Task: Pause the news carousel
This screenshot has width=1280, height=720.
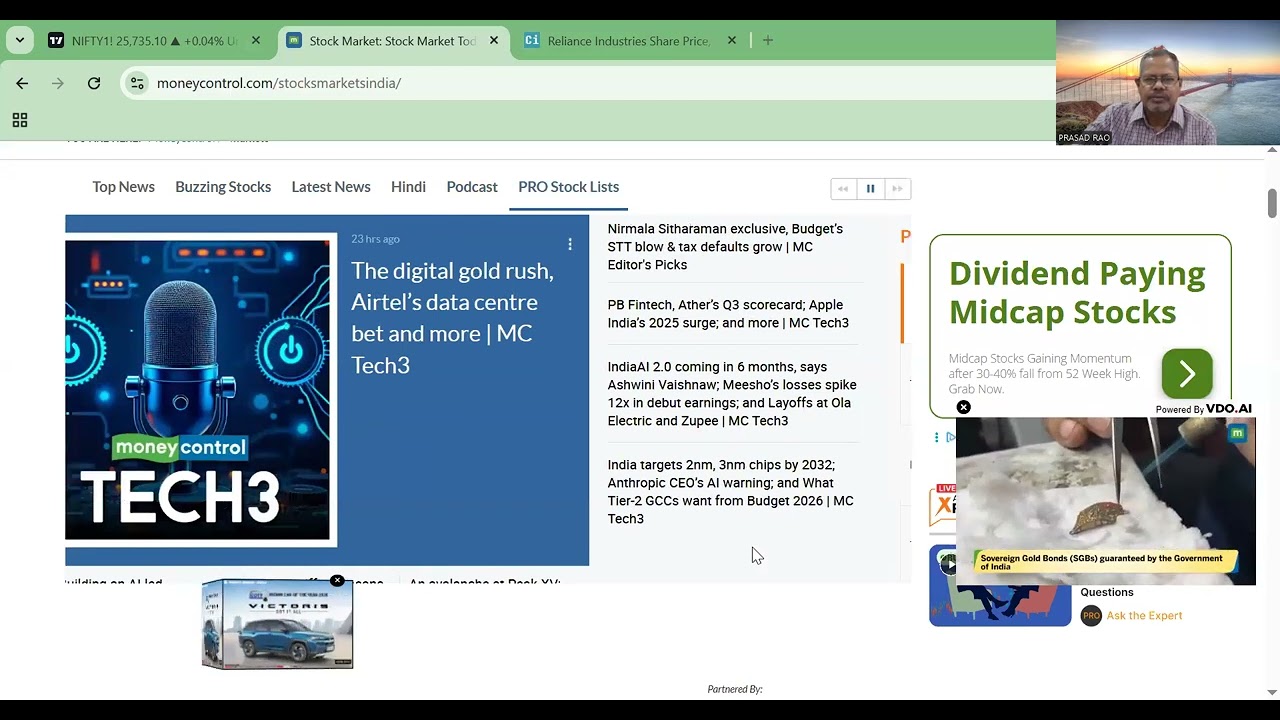Action: click(x=870, y=189)
